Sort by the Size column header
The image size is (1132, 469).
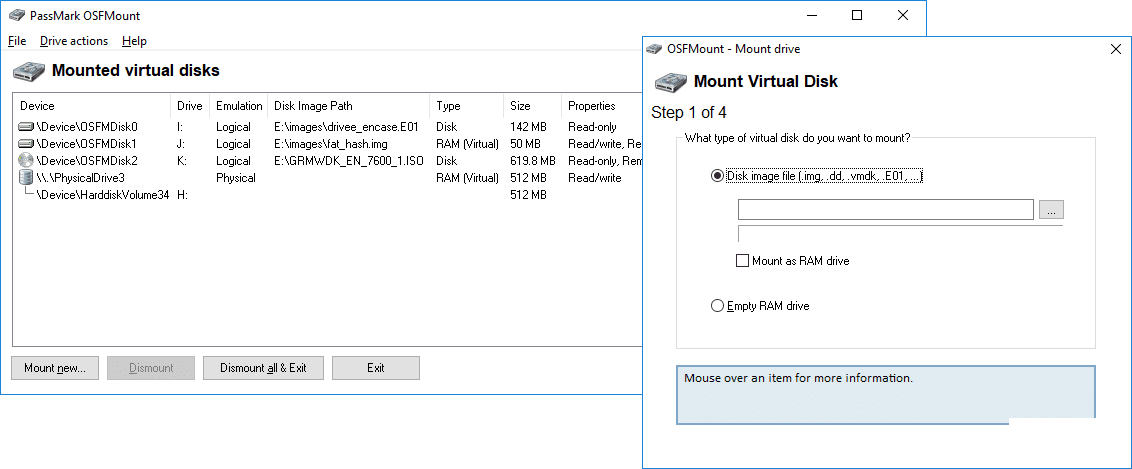point(534,106)
